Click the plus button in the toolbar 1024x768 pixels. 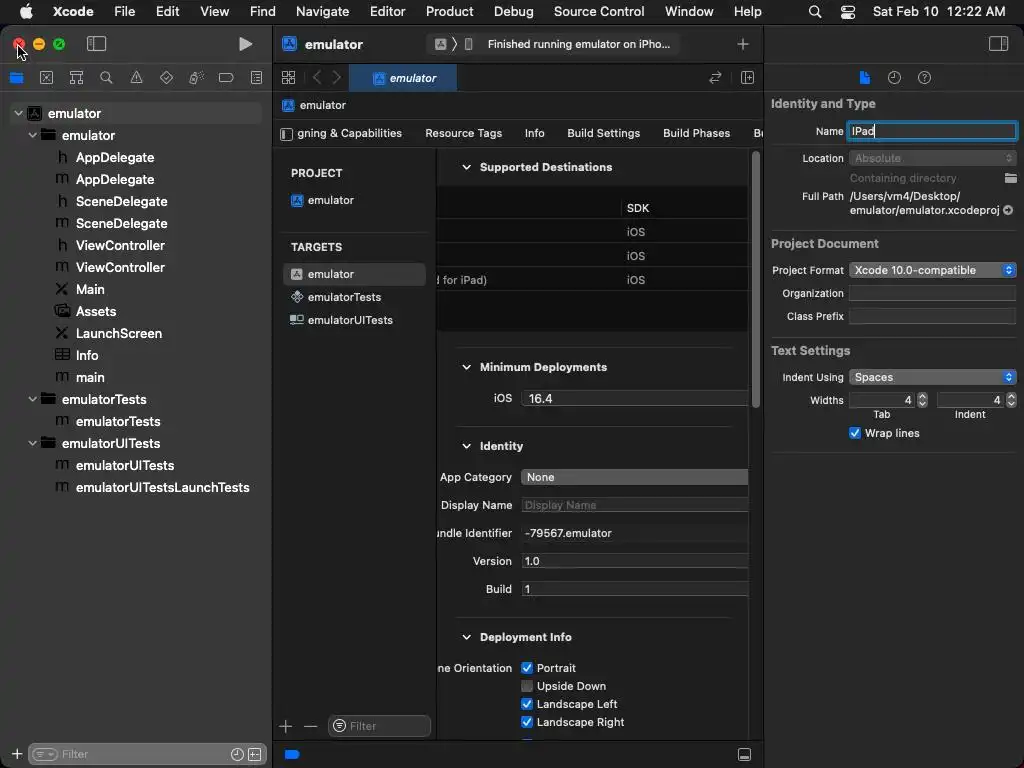[743, 44]
